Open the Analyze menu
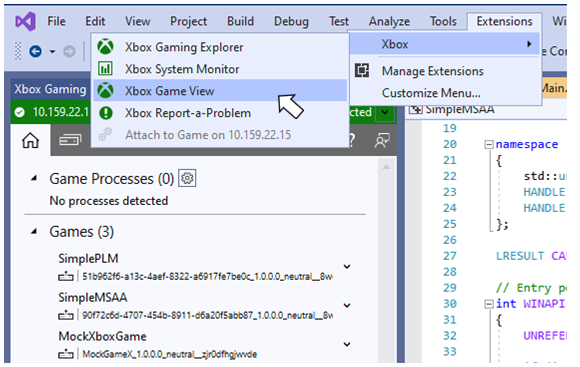Screen dimensions: 580x367 click(x=389, y=21)
